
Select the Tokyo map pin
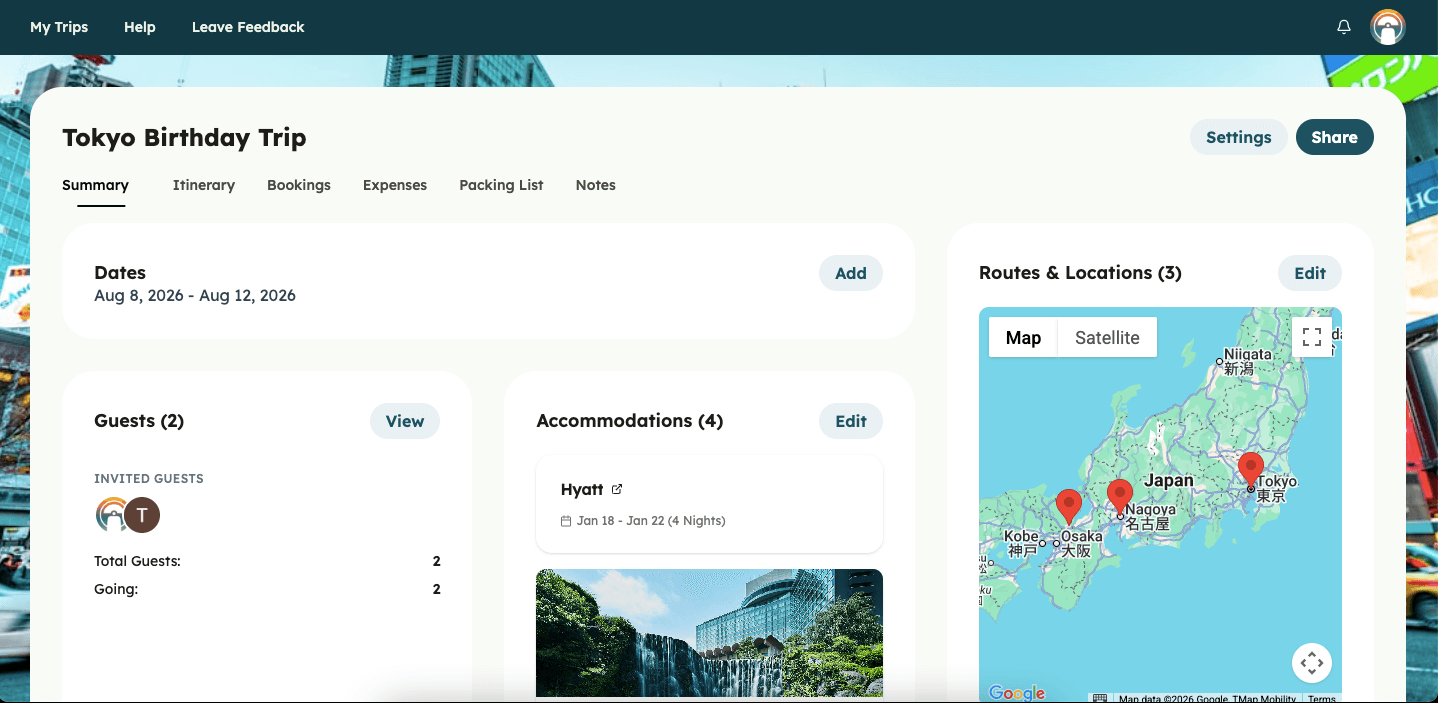point(1250,468)
